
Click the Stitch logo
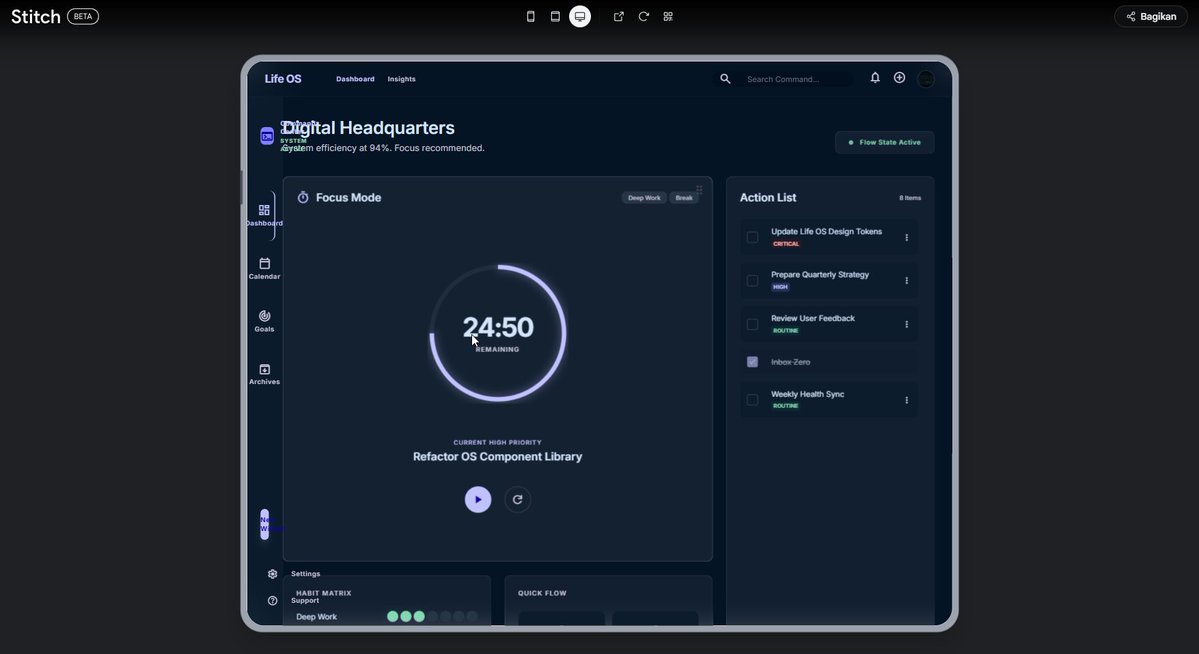[x=35, y=16]
